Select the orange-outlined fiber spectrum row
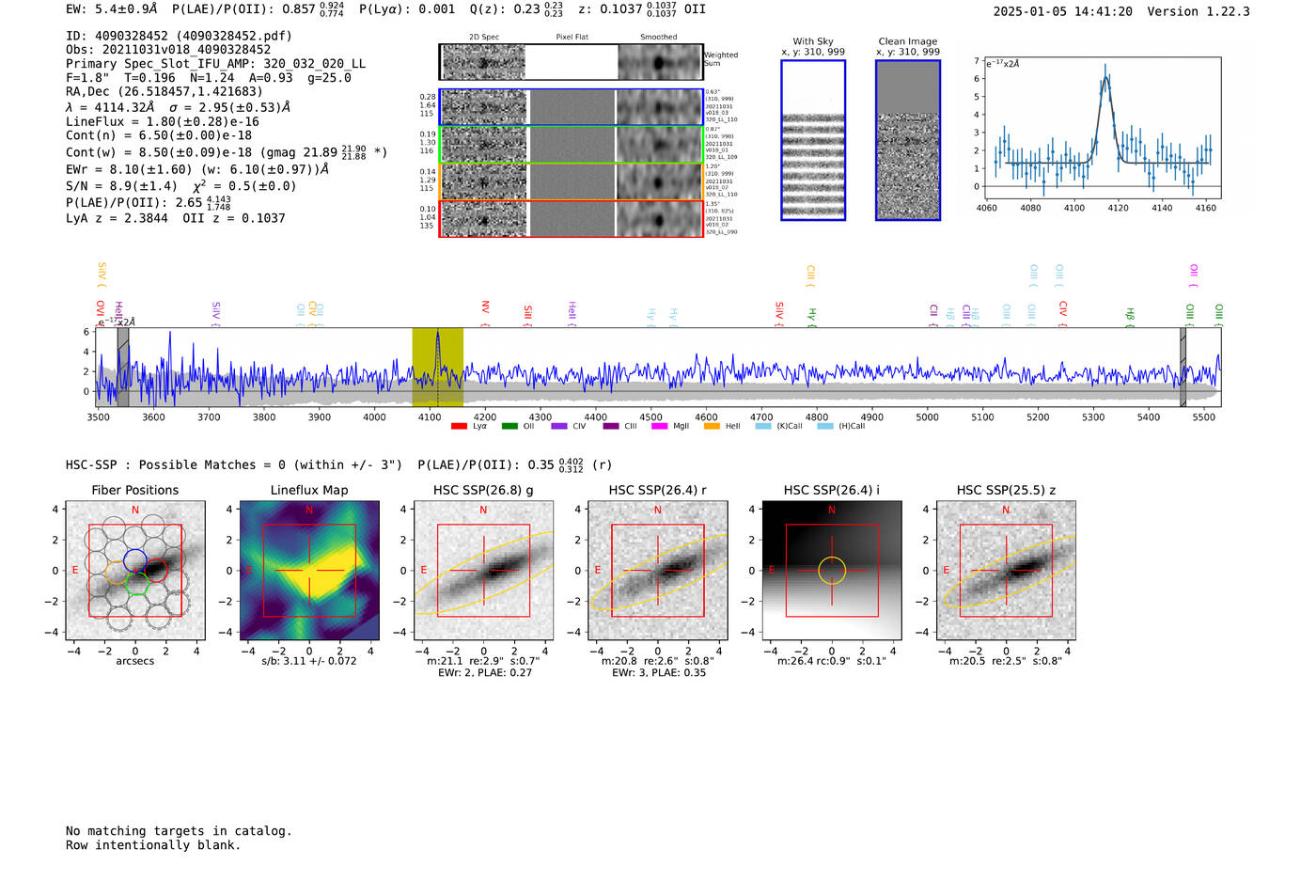 572,181
